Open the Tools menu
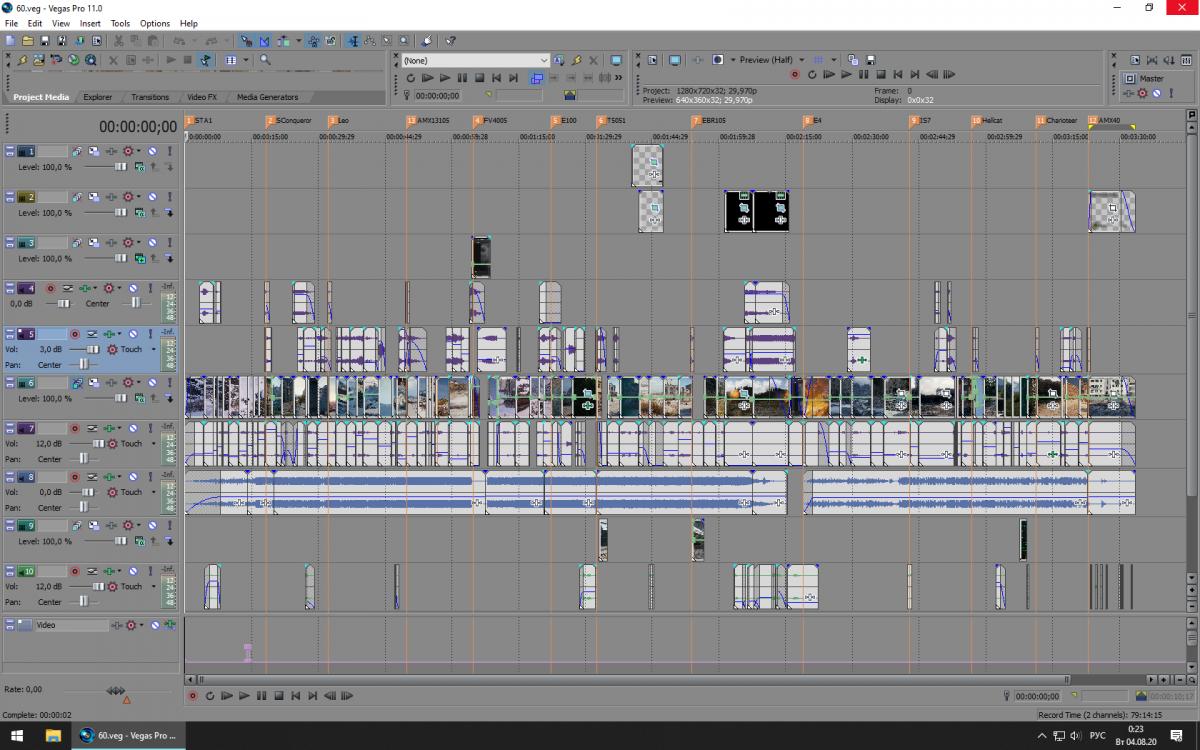The height and width of the screenshot is (750, 1200). [120, 23]
